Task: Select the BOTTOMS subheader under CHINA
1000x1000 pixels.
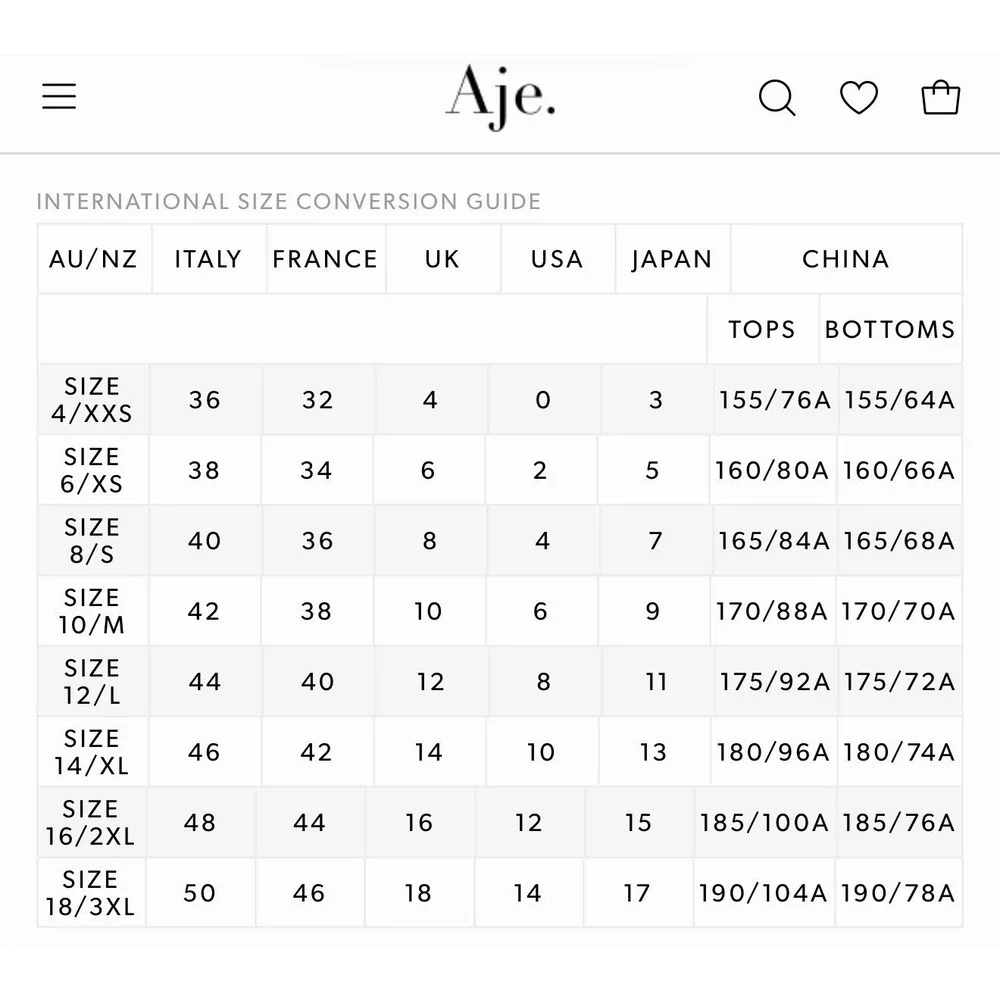Action: (x=890, y=329)
